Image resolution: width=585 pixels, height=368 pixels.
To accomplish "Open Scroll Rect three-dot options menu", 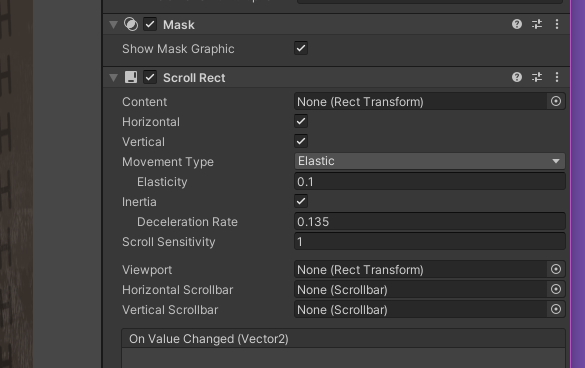I will coord(557,77).
